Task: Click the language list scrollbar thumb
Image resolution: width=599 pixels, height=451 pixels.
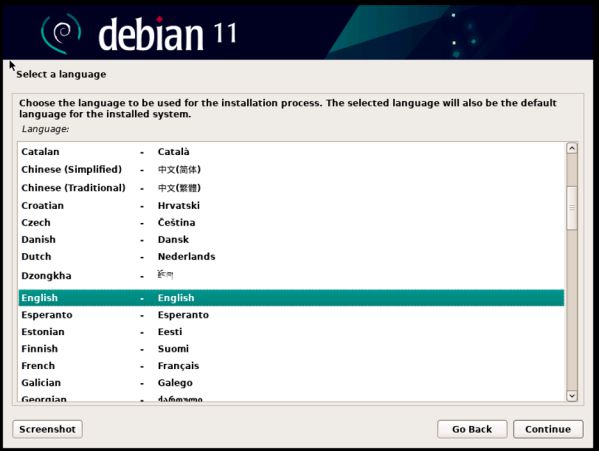Action: click(x=571, y=208)
